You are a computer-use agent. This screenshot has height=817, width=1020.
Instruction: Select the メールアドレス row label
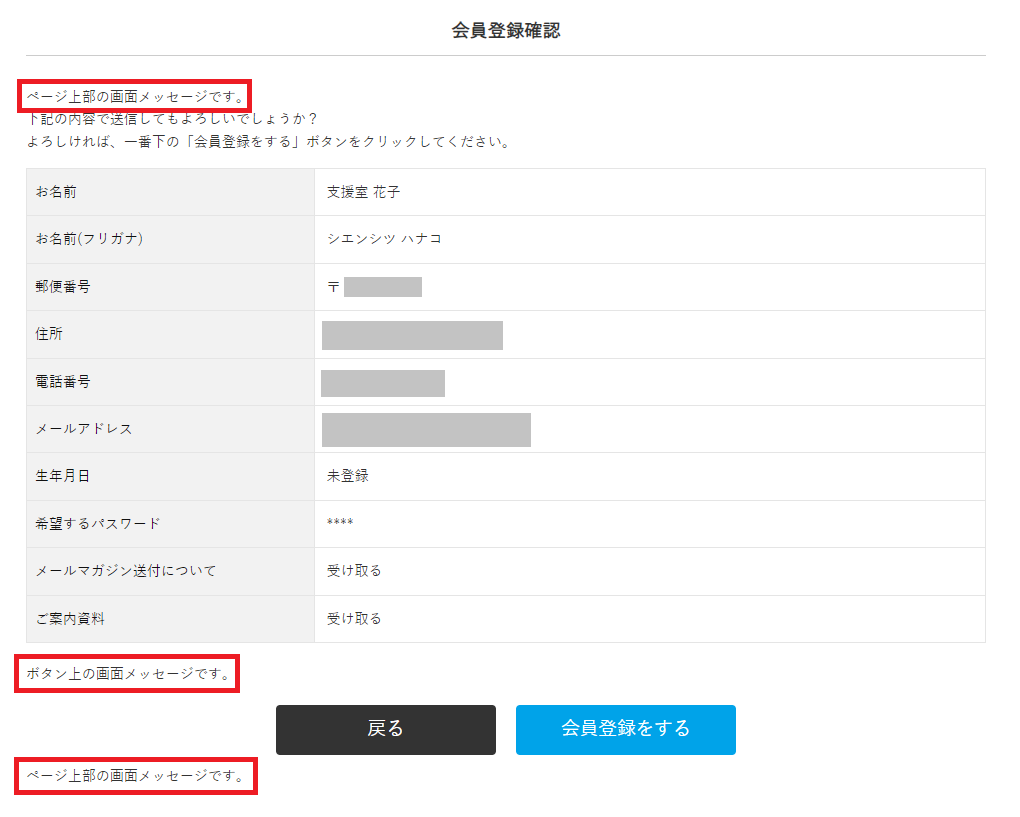point(84,429)
